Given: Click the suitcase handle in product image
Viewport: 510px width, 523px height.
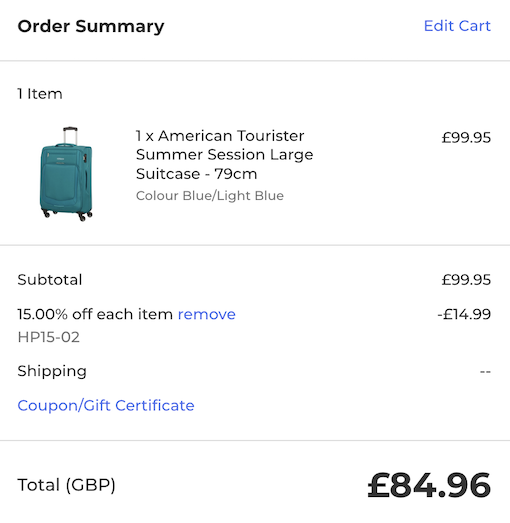Looking at the screenshot, I should click(70, 135).
